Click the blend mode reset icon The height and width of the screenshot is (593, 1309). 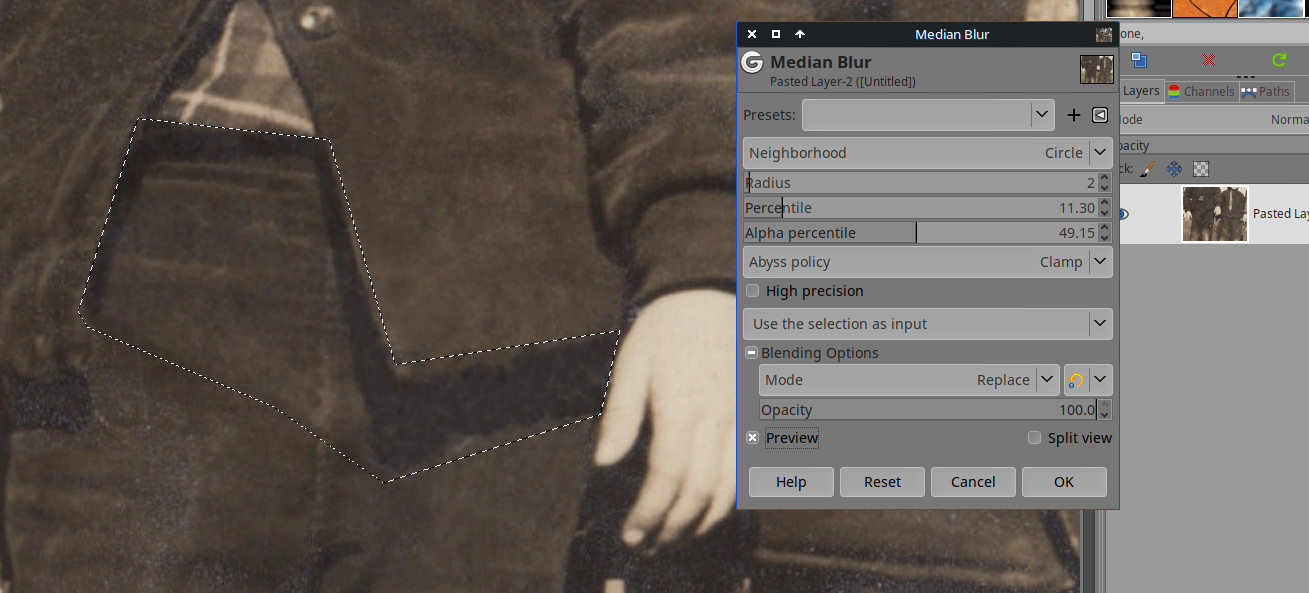coord(1076,380)
